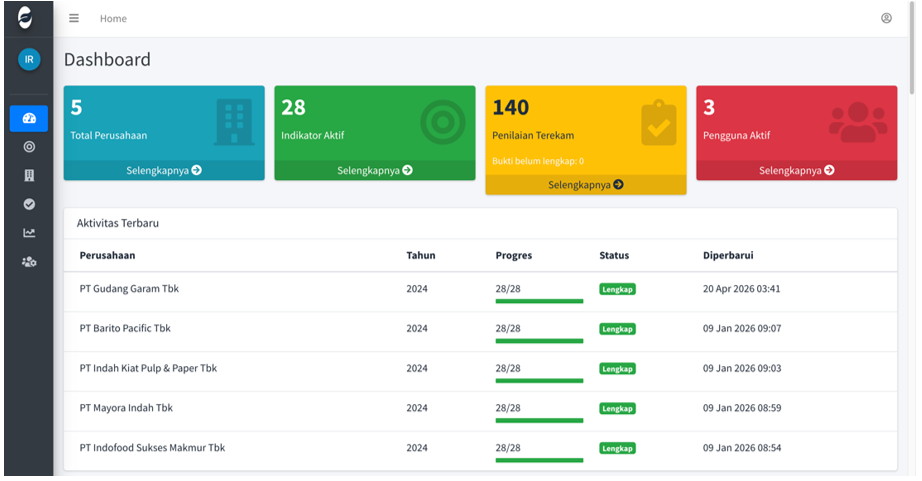Open the users settings sidebar icon
Image resolution: width=922 pixels, height=481 pixels.
(29, 262)
